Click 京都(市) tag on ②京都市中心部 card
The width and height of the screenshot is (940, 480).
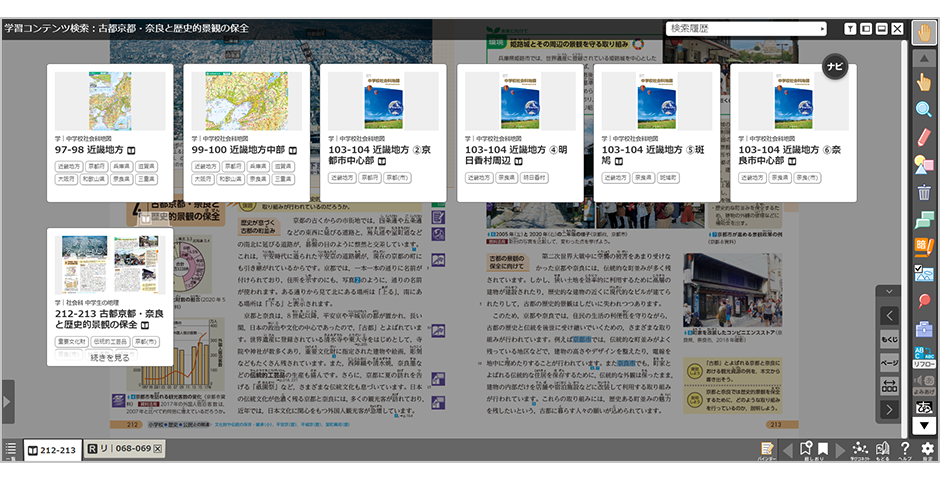pyautogui.click(x=397, y=178)
